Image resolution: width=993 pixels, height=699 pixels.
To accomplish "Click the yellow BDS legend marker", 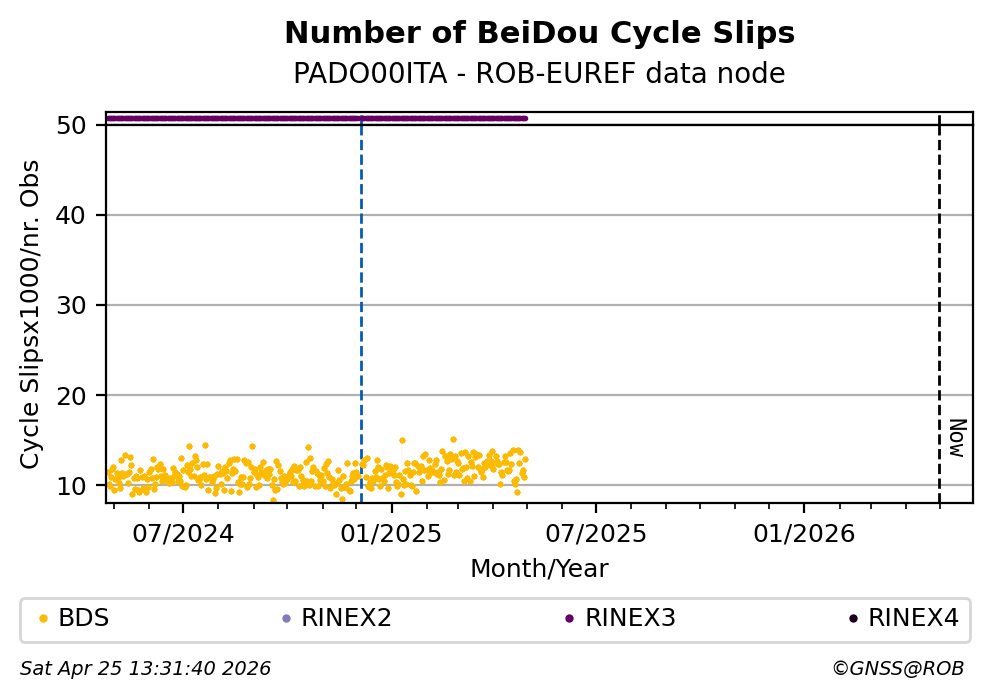I will (x=42, y=619).
